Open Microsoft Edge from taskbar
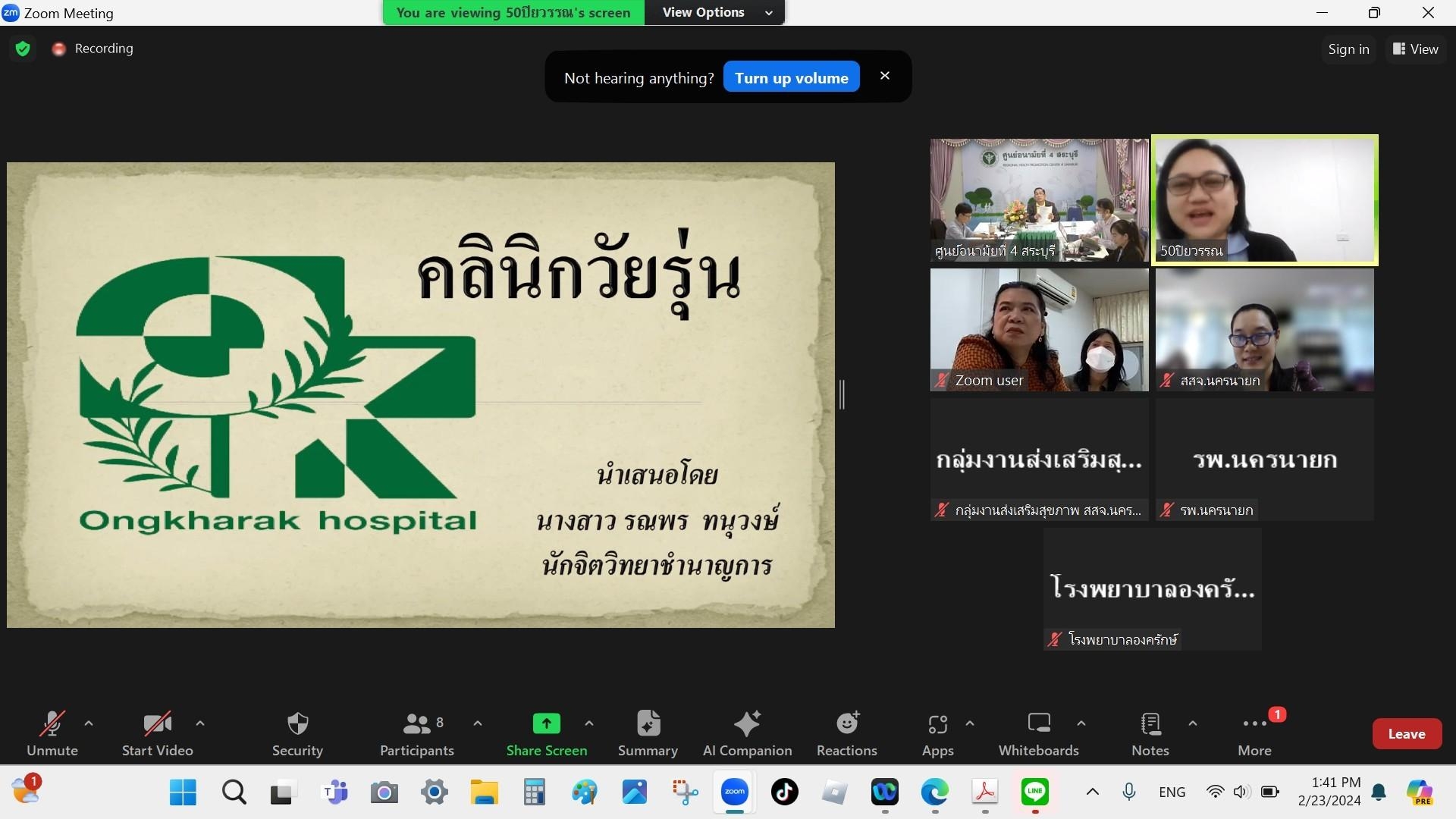Image resolution: width=1456 pixels, height=819 pixels. tap(934, 792)
